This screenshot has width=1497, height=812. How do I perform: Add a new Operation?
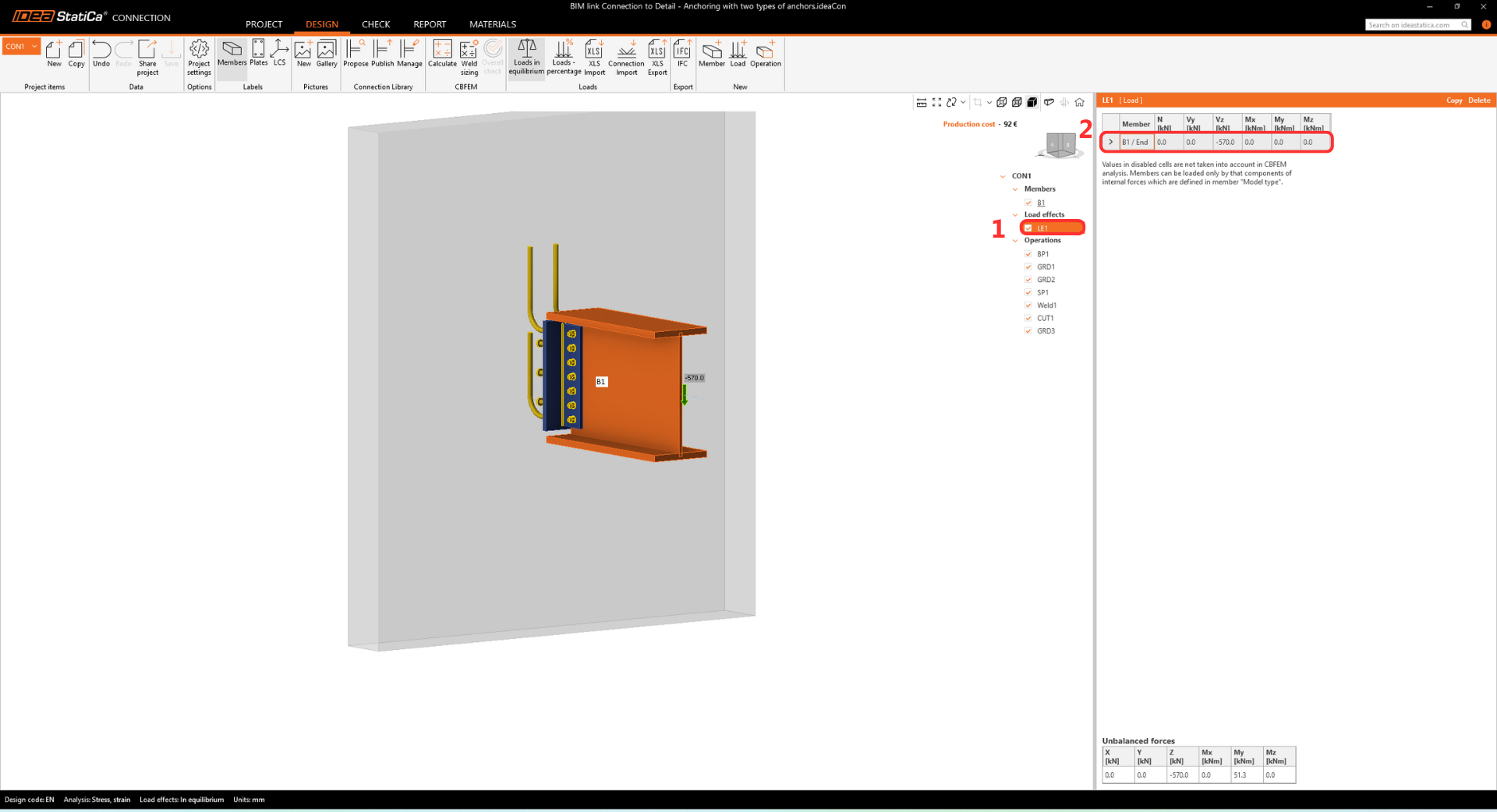(x=765, y=55)
